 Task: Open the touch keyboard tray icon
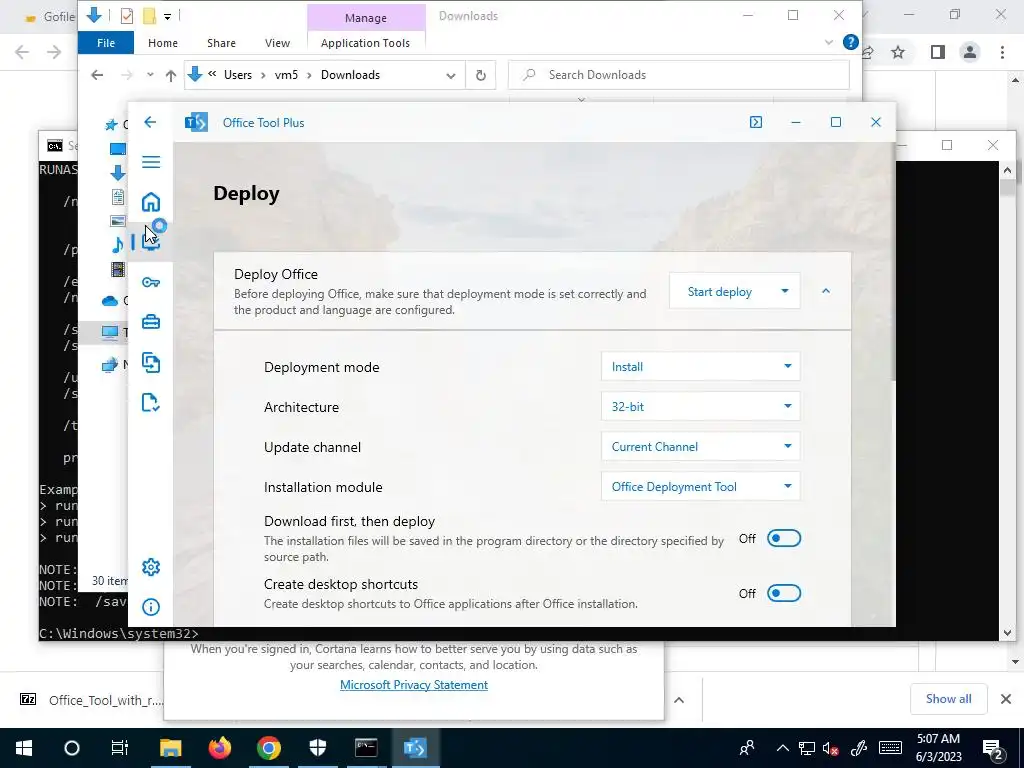pos(889,748)
